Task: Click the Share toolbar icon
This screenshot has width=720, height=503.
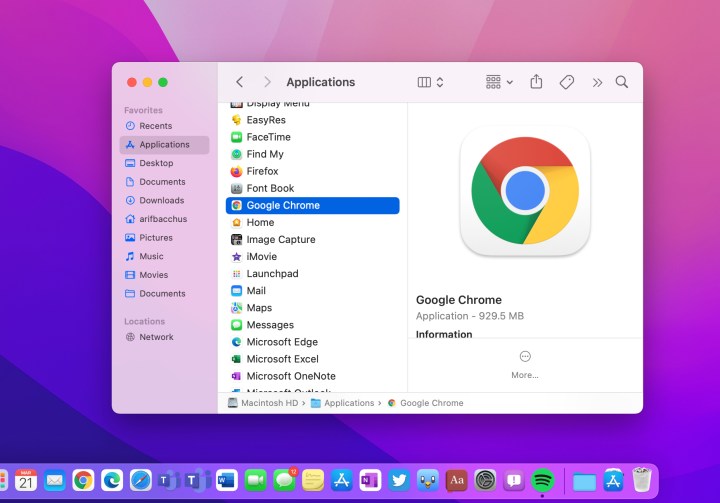Action: (536, 82)
